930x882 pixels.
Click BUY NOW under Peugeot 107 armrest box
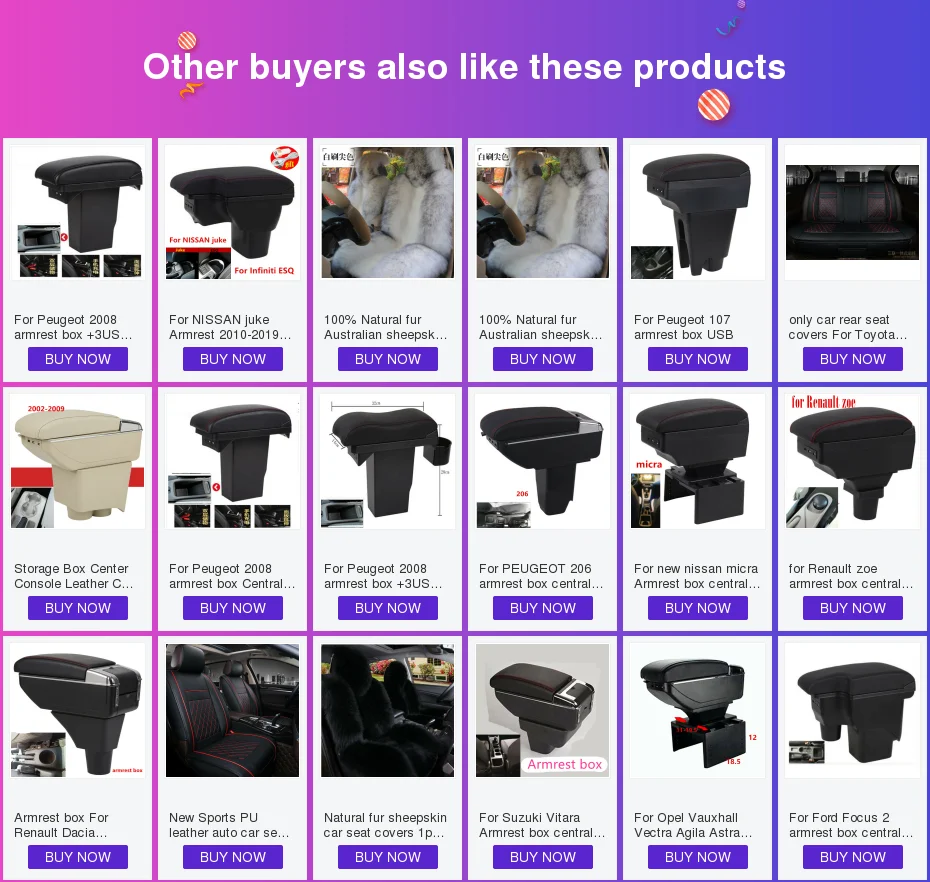point(698,359)
